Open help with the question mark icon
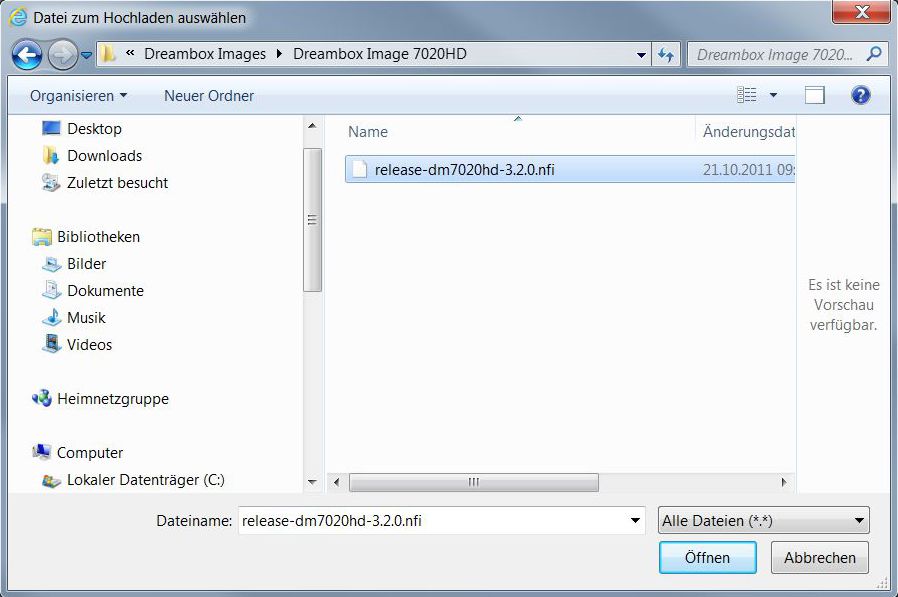 coord(860,95)
